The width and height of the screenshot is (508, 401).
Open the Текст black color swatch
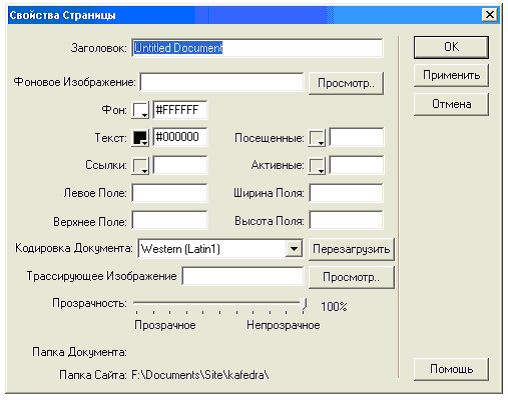pos(140,137)
